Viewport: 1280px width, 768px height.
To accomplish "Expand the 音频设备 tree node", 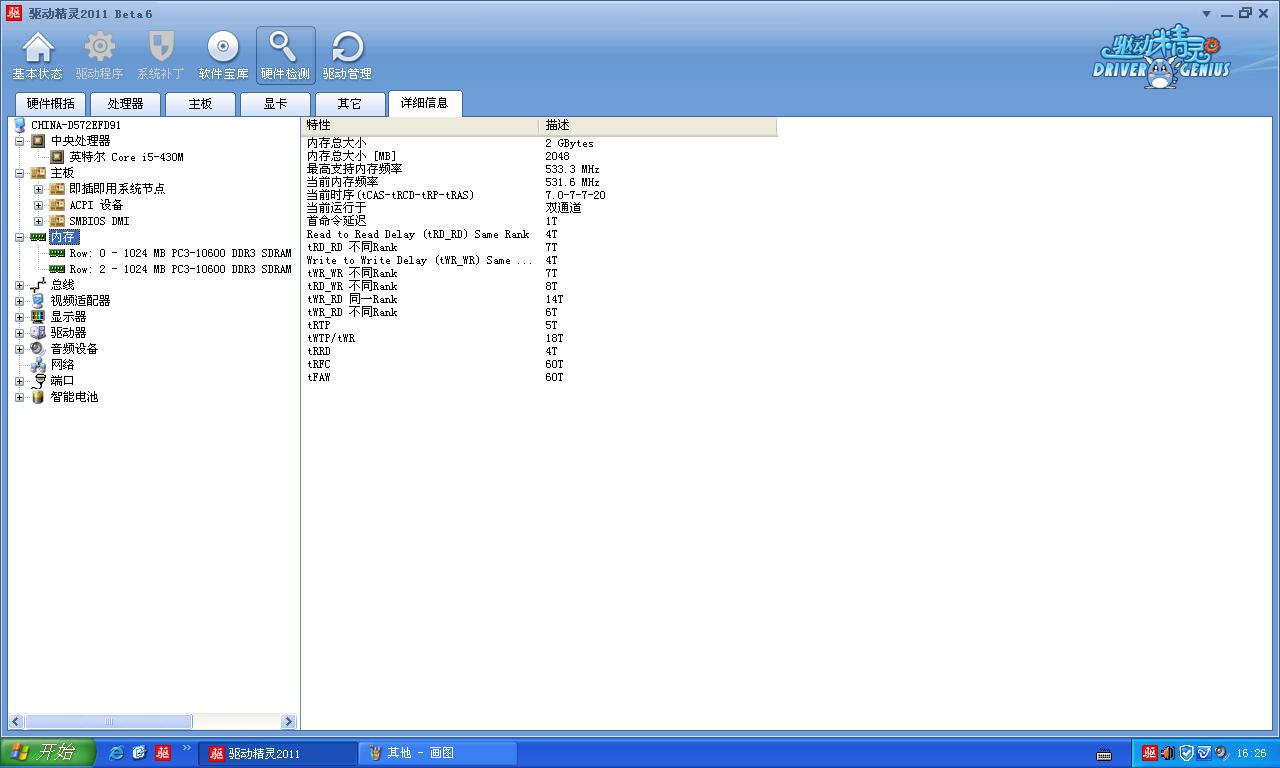I will pyautogui.click(x=19, y=349).
